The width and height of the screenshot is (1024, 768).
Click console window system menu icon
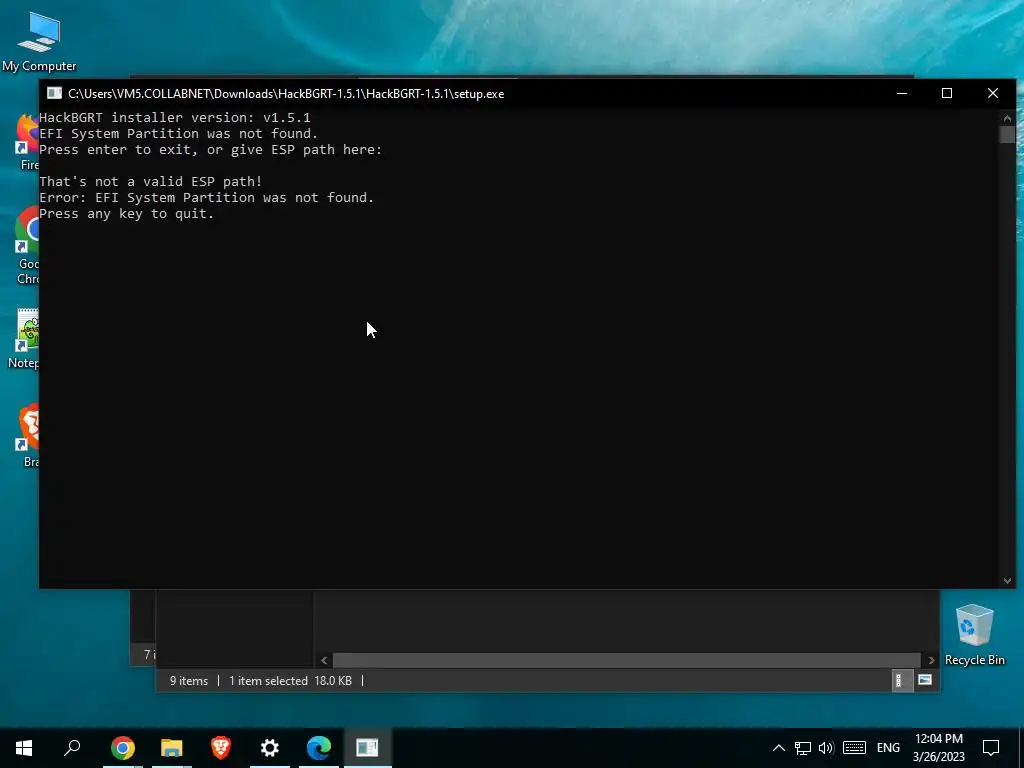[x=54, y=93]
